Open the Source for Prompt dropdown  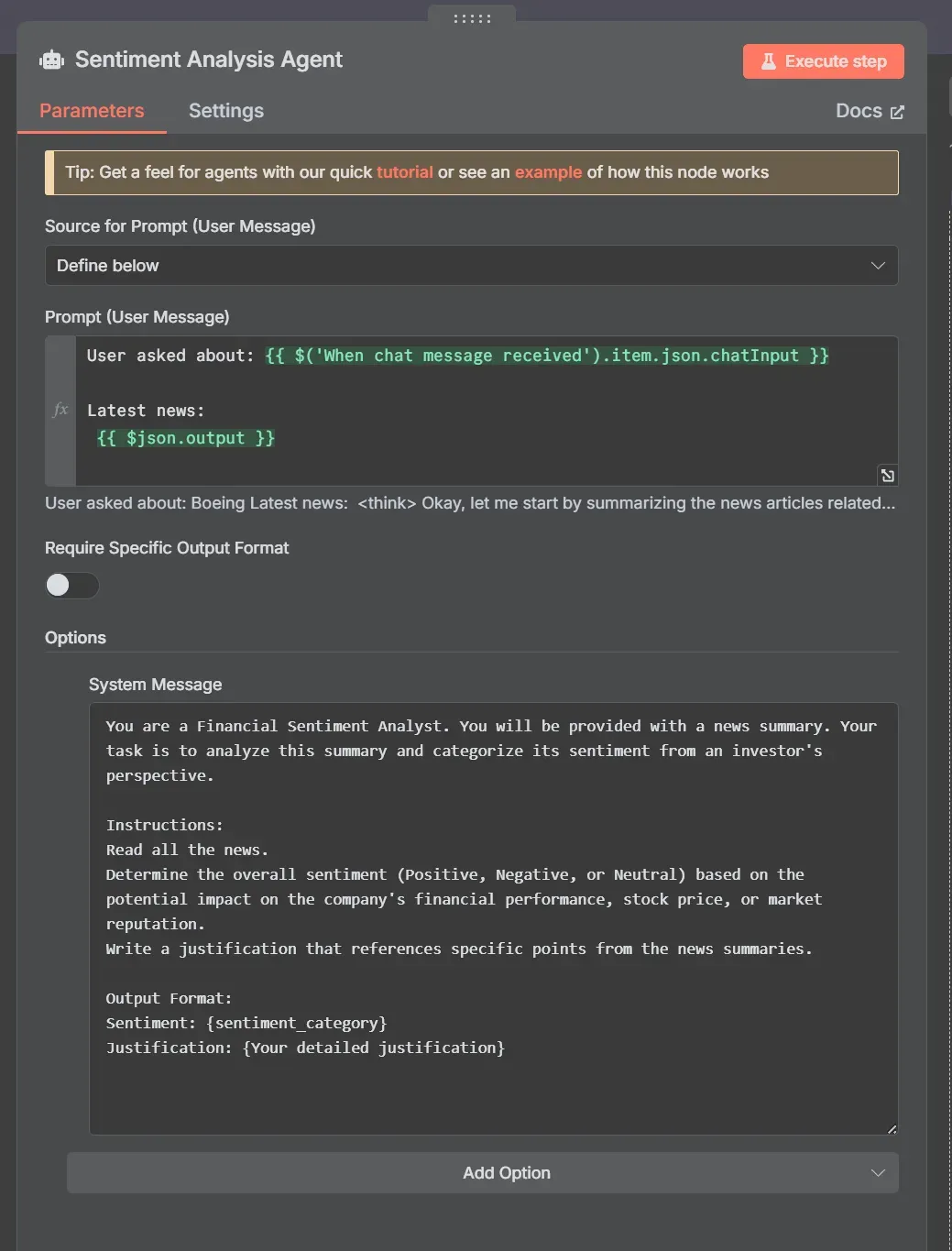click(471, 265)
